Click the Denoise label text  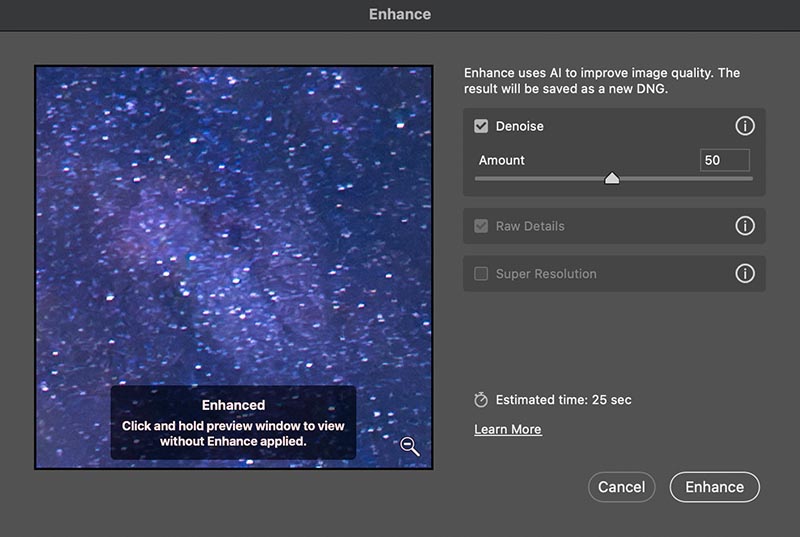pyautogui.click(x=519, y=126)
